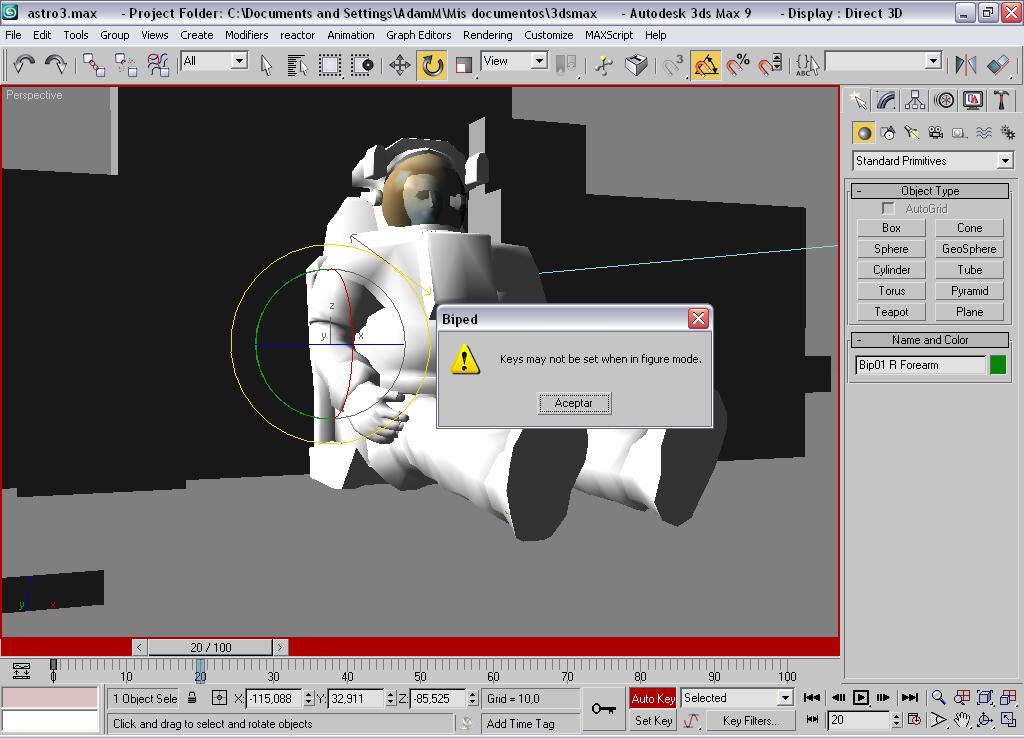This screenshot has width=1024, height=738.
Task: Enable the AutoGrid checkbox
Action: click(888, 208)
